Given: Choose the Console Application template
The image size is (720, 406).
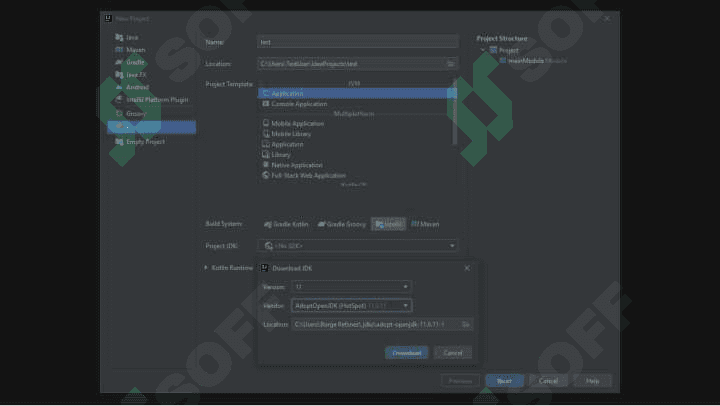Looking at the screenshot, I should tap(299, 104).
